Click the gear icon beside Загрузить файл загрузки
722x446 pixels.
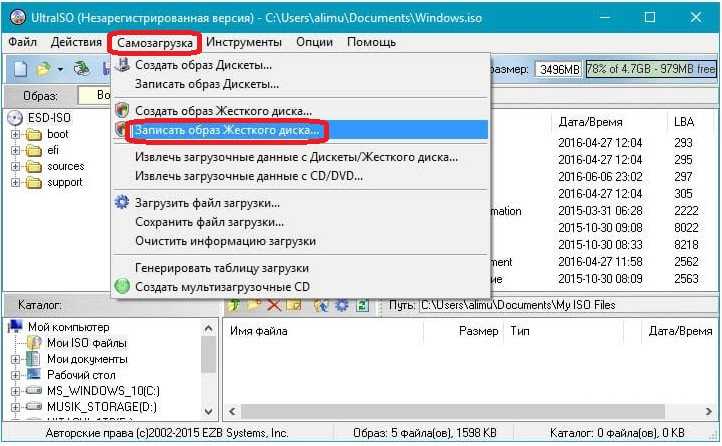point(122,202)
